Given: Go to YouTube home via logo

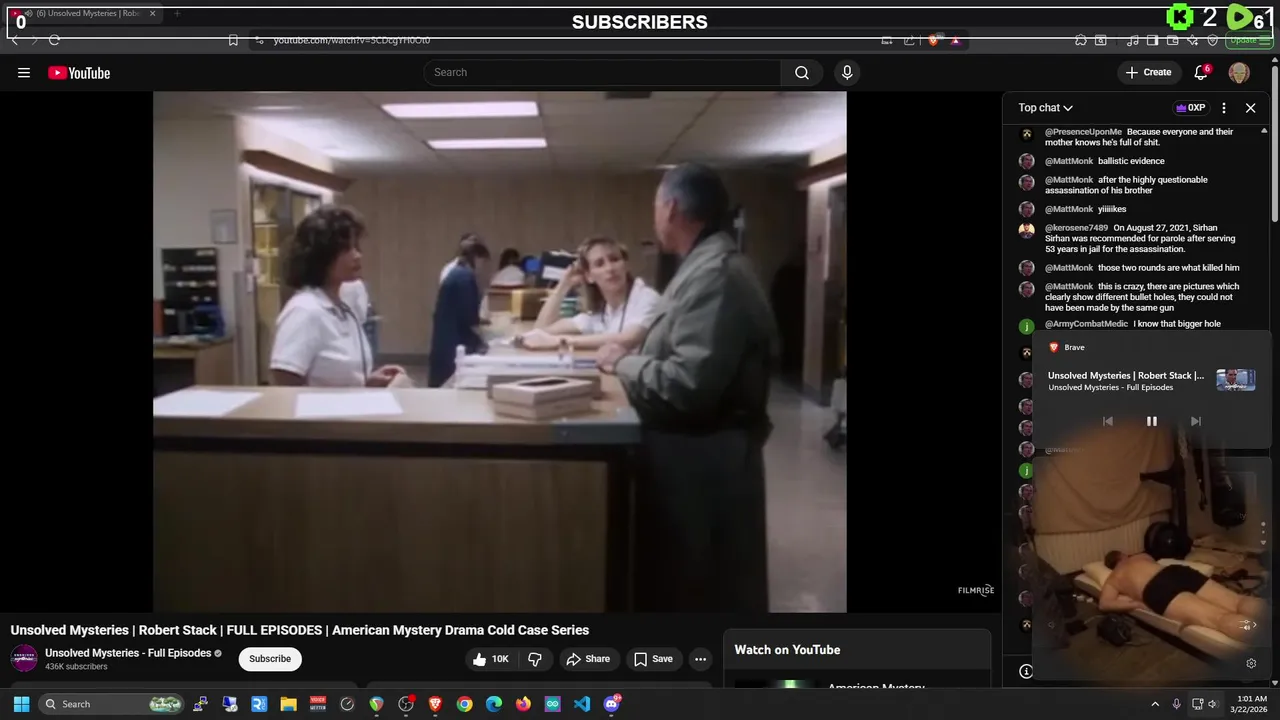Looking at the screenshot, I should (x=79, y=72).
